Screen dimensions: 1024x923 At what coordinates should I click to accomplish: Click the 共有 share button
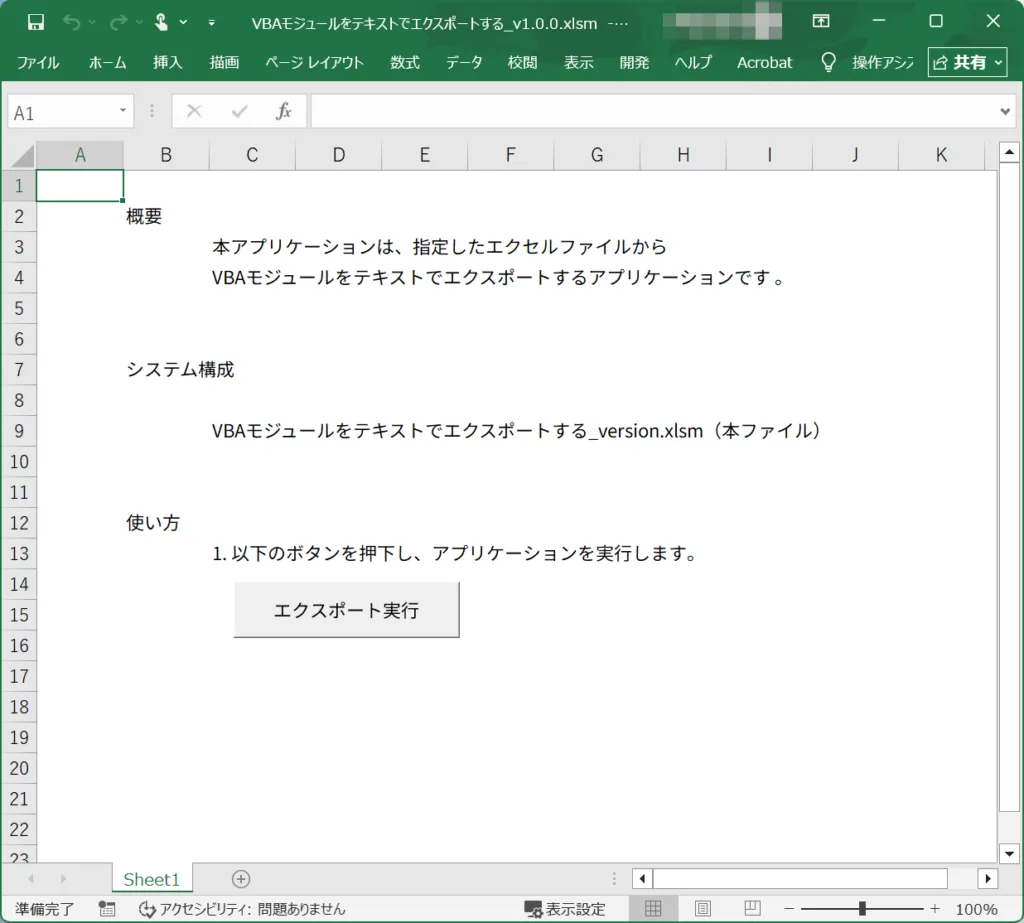[x=968, y=62]
